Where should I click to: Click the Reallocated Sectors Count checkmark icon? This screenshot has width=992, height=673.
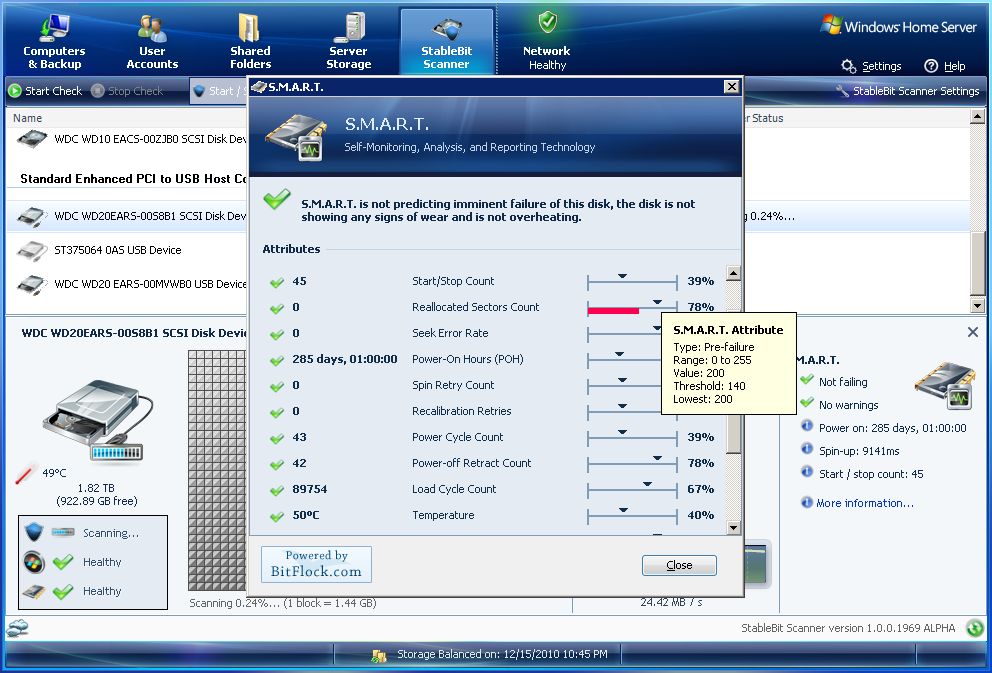(276, 308)
